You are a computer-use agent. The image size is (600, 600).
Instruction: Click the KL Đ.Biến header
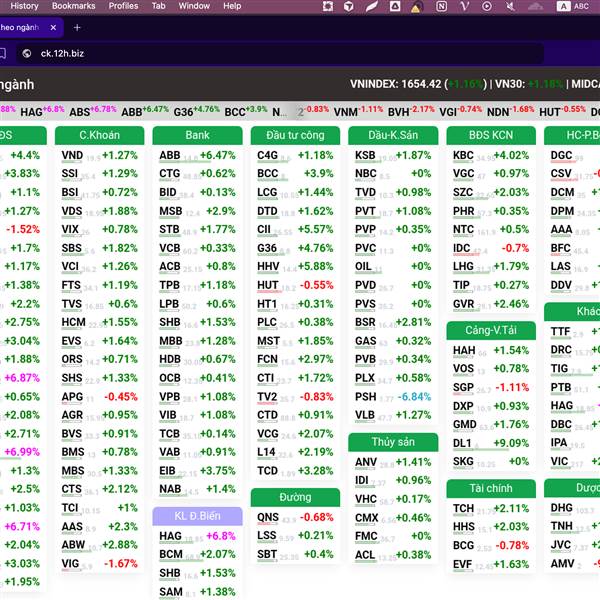[x=197, y=516]
